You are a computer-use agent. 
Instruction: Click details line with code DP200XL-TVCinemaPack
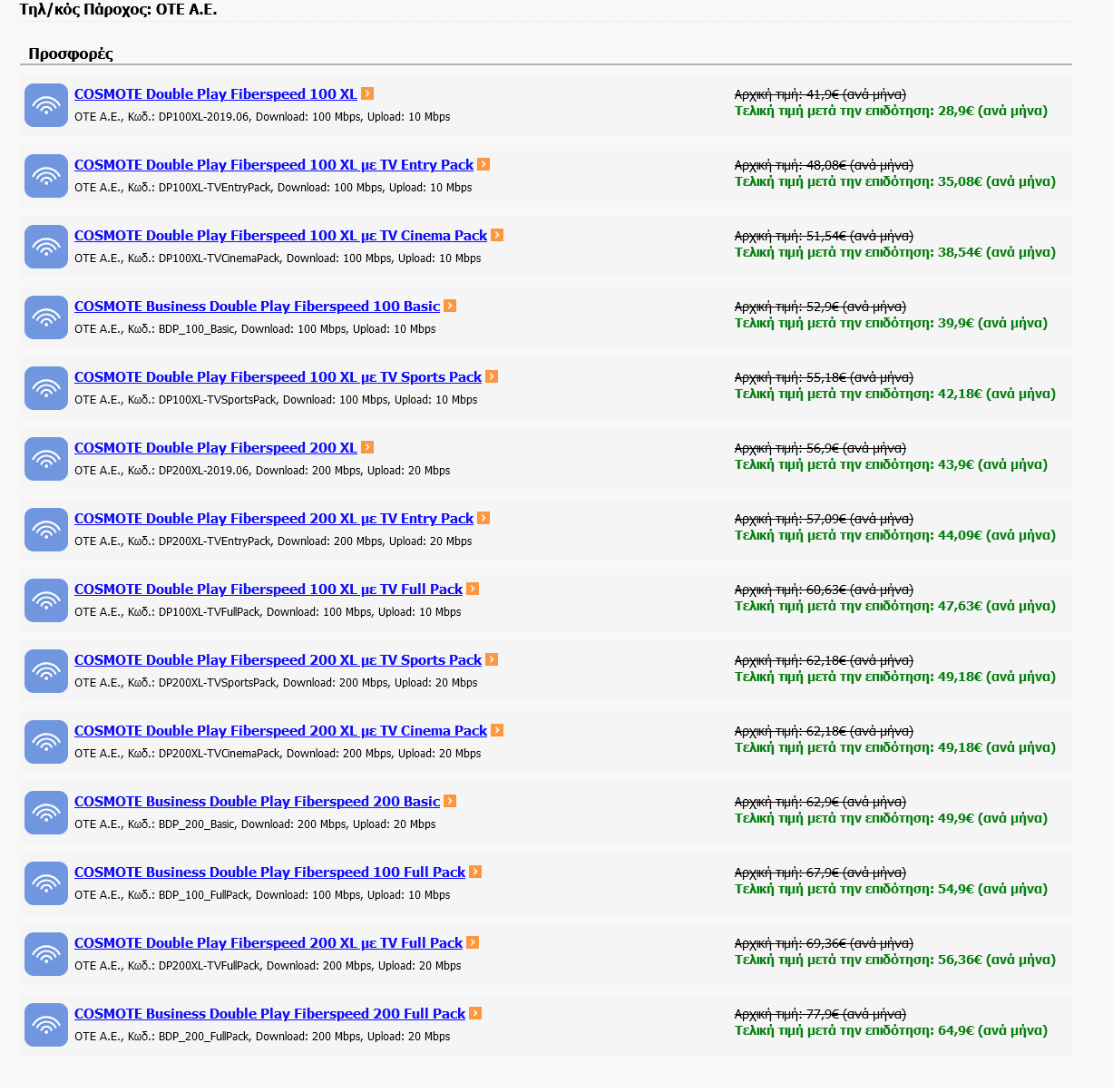(278, 754)
